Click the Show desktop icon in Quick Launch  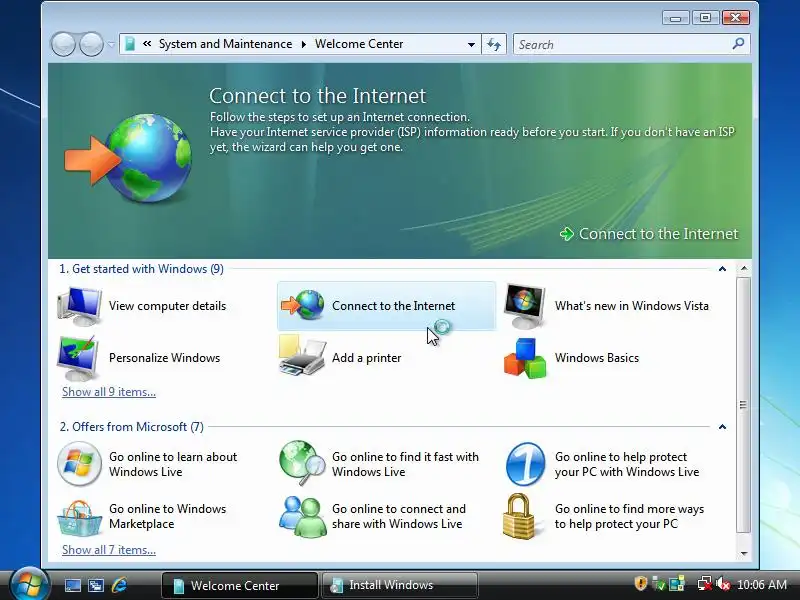point(72,585)
